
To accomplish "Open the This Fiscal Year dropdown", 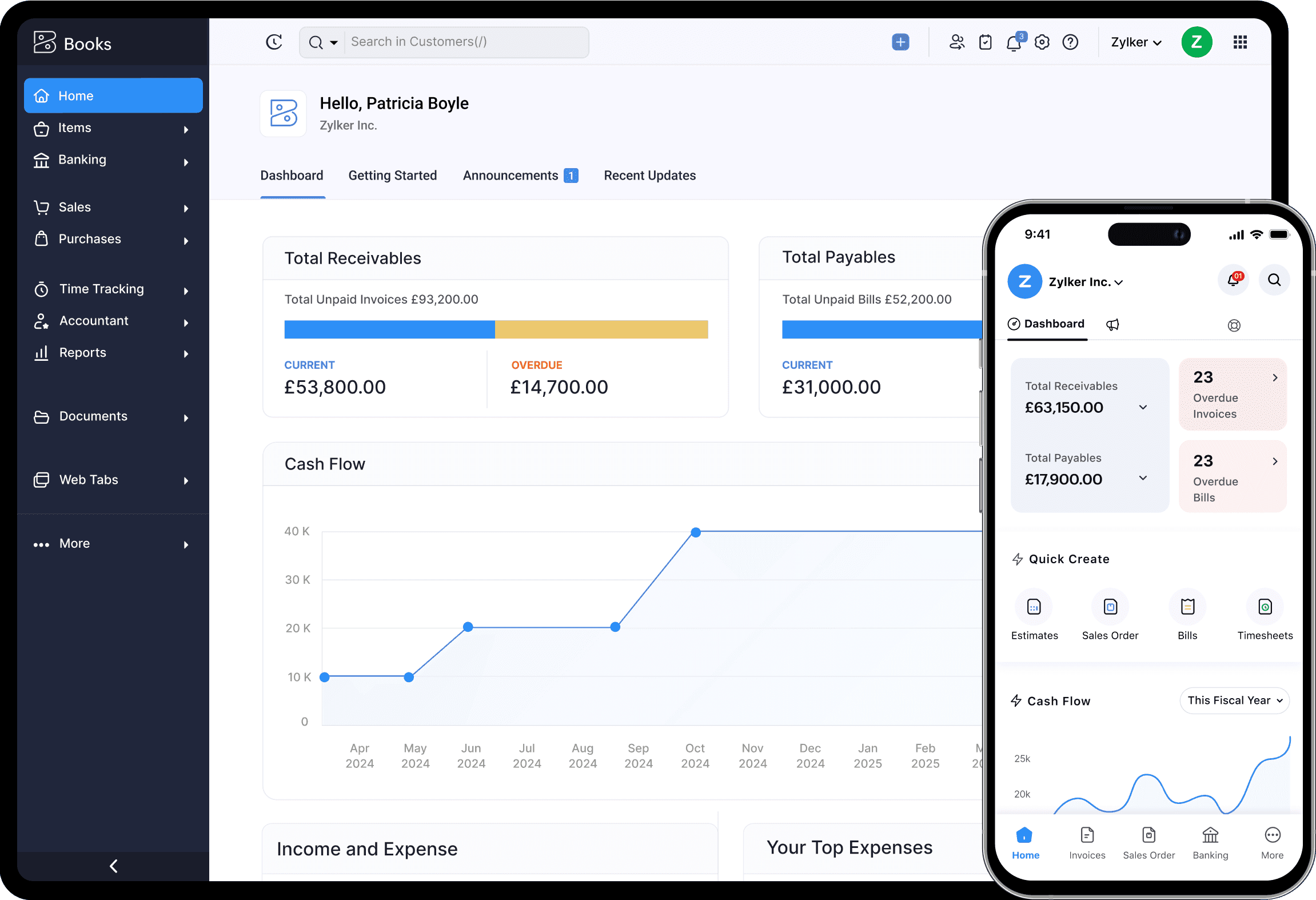I will point(1234,700).
